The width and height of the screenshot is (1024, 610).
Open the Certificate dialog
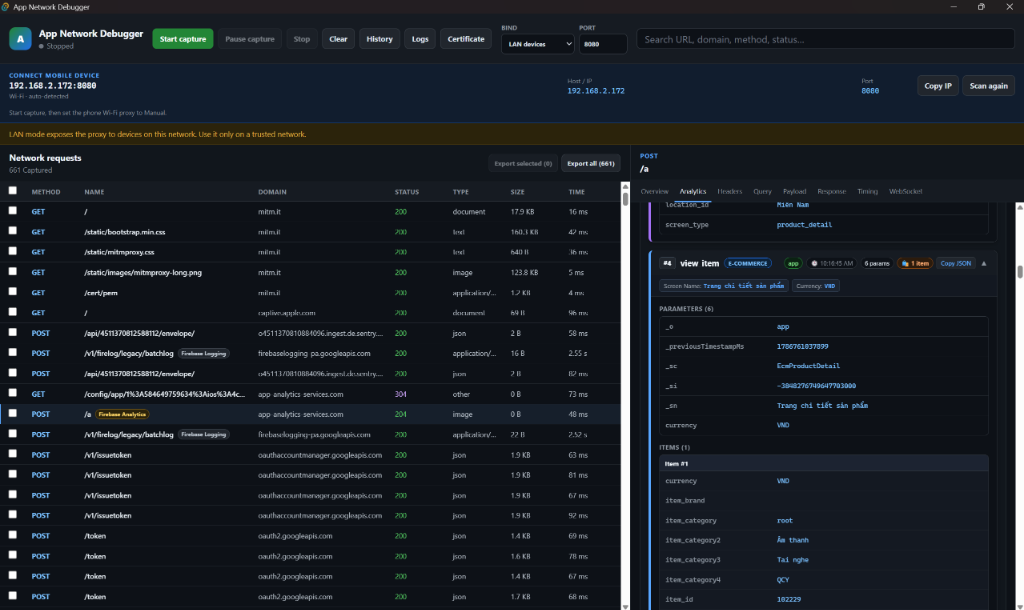(x=466, y=39)
